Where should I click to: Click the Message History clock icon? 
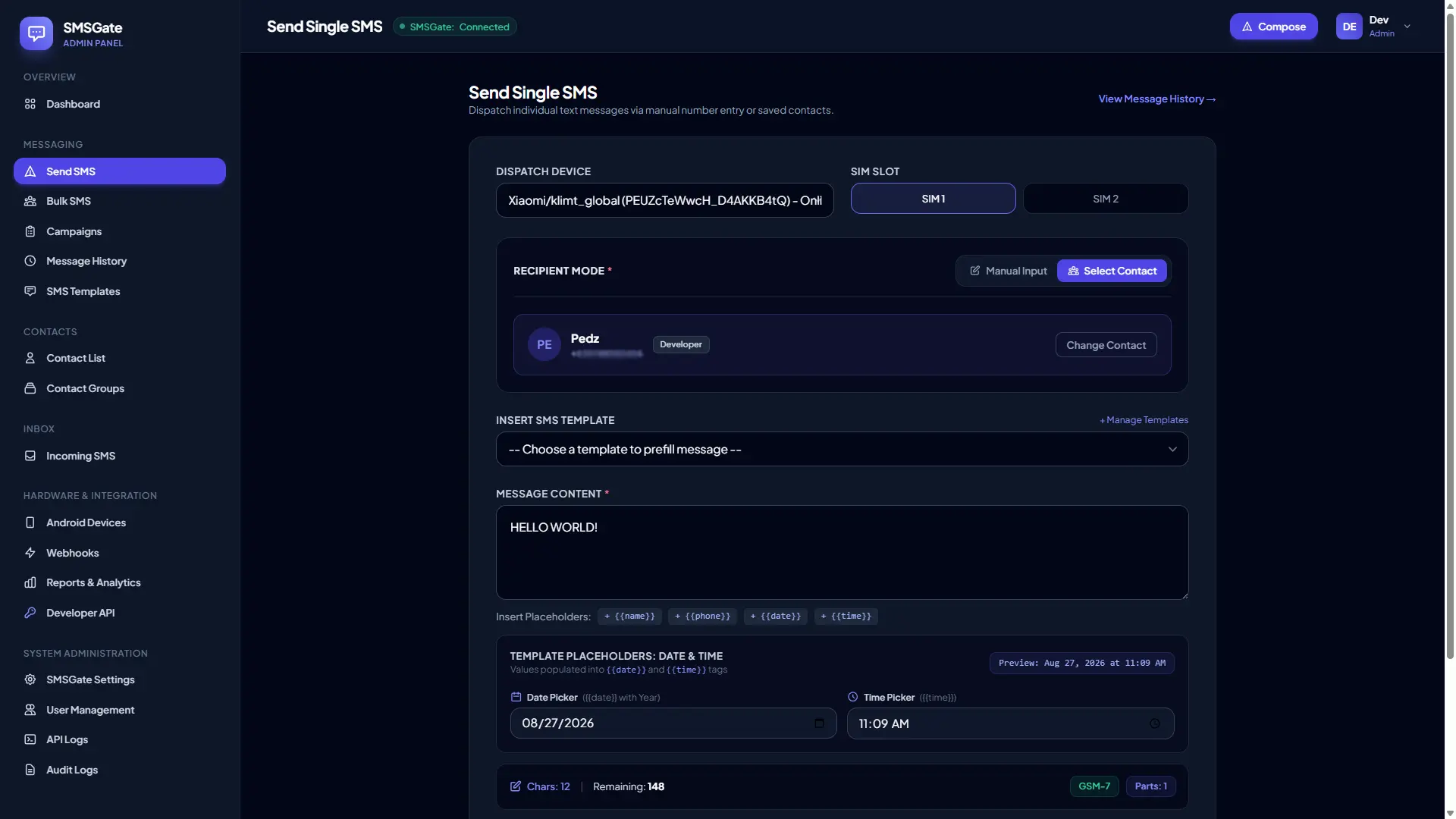30,261
